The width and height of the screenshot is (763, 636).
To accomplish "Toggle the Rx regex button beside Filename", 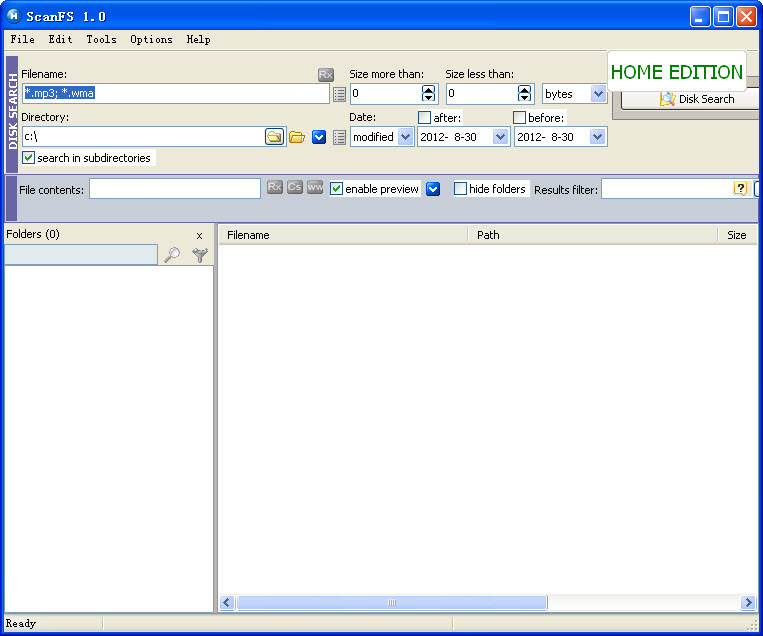I will pos(325,75).
